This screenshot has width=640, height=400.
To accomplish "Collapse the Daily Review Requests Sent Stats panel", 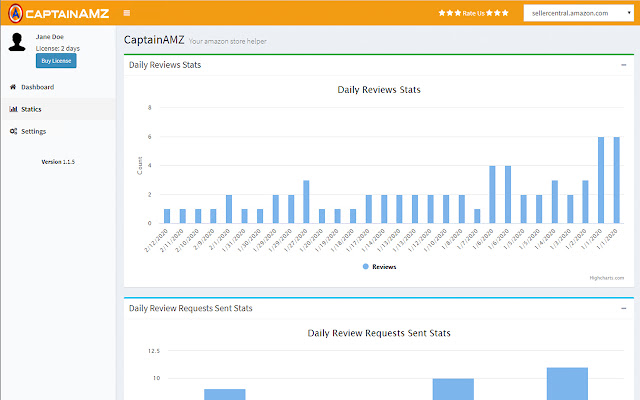I will (x=624, y=308).
